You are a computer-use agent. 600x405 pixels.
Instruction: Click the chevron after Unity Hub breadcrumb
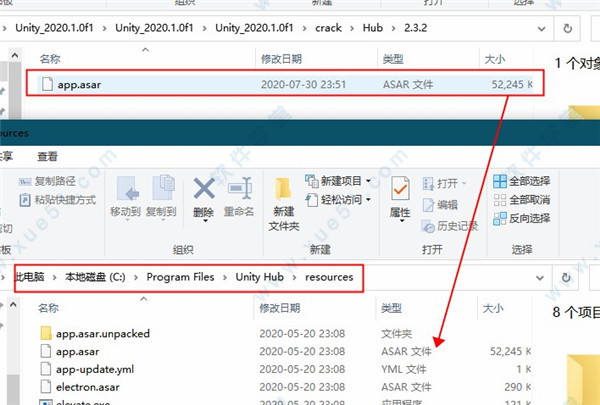point(294,277)
